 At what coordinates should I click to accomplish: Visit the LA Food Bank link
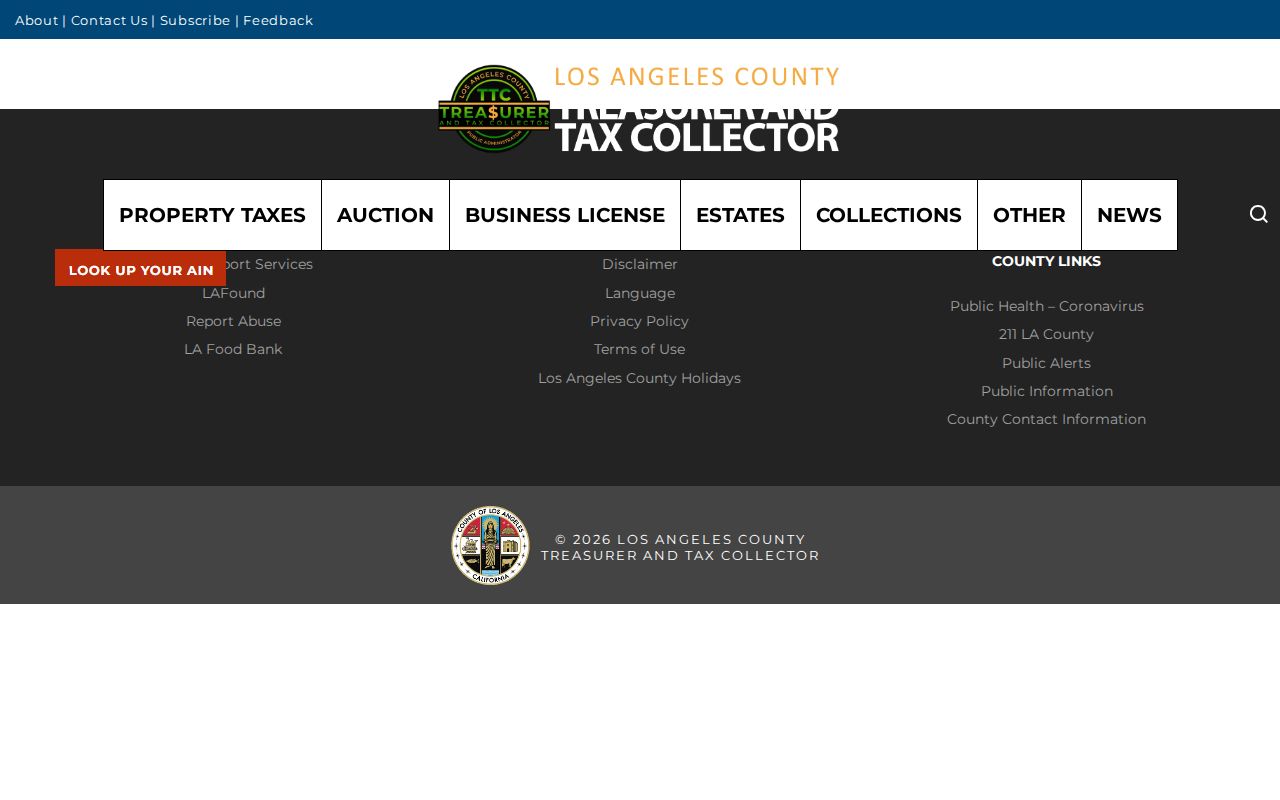point(233,349)
